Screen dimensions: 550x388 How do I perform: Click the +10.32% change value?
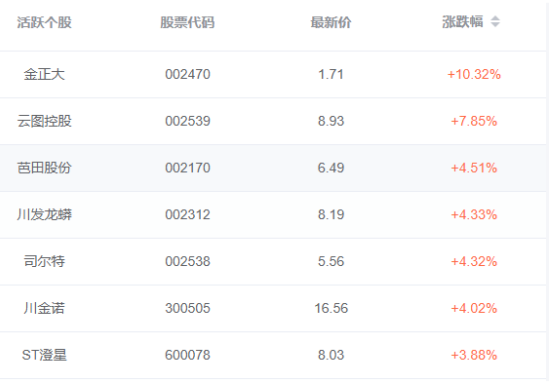click(474, 74)
